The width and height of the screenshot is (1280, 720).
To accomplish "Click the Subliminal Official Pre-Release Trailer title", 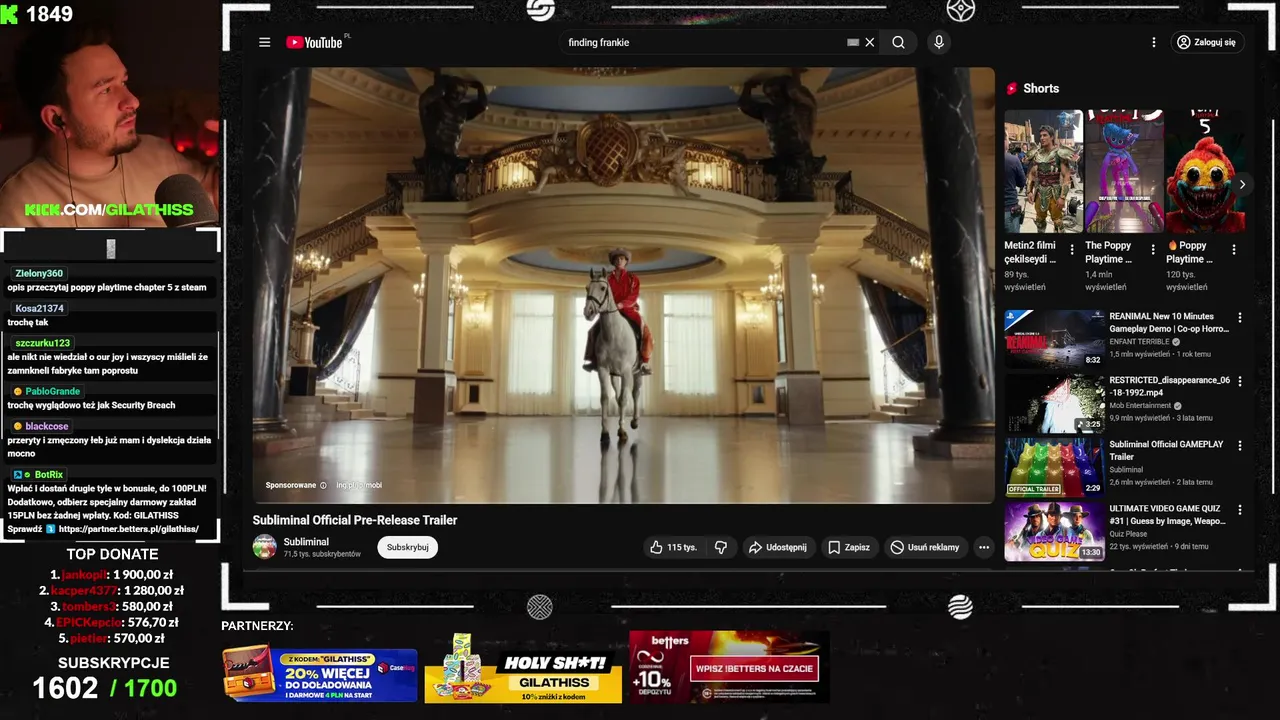I will pyautogui.click(x=354, y=520).
